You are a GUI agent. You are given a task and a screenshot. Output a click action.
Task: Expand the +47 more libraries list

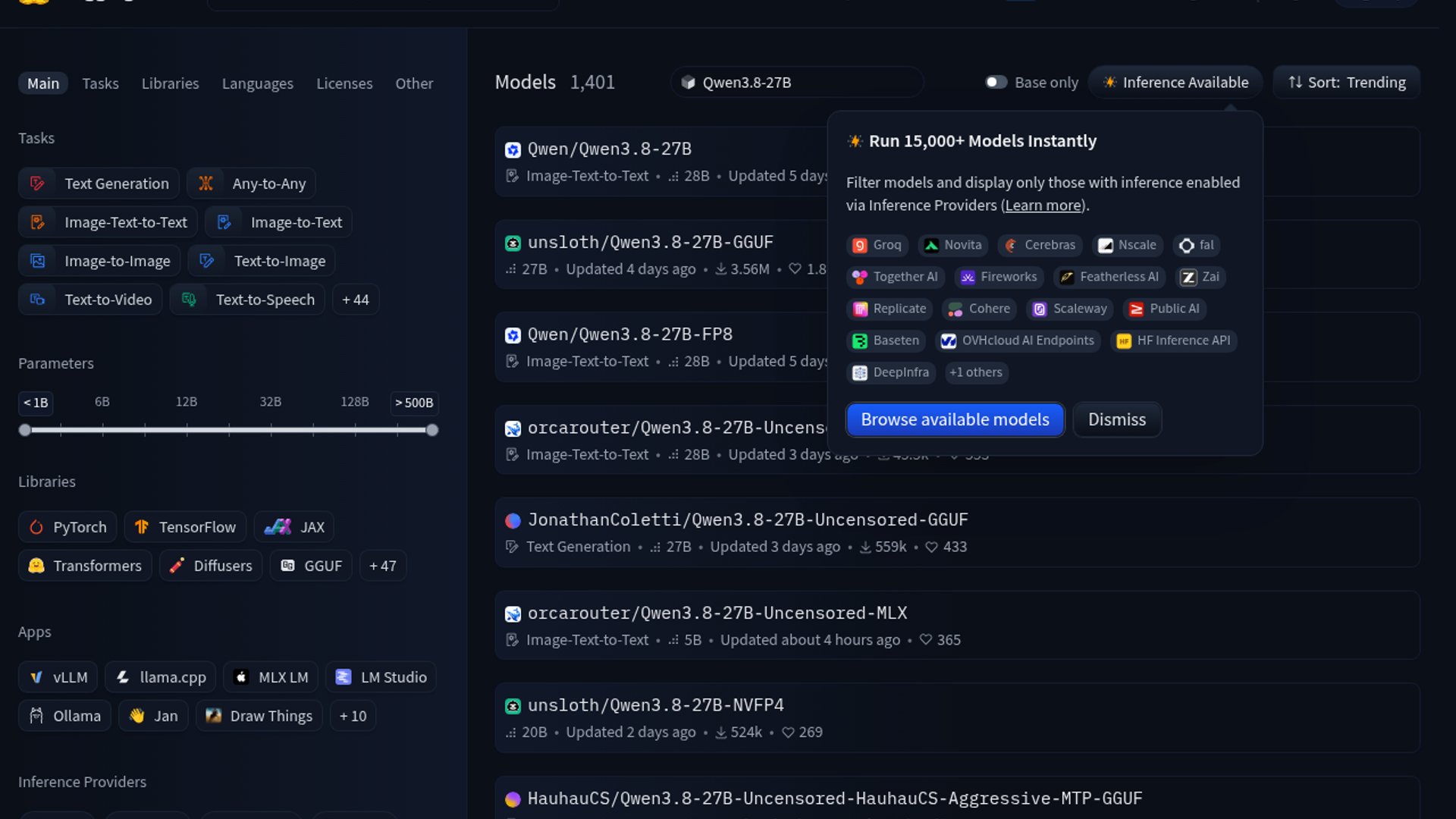[x=383, y=566]
